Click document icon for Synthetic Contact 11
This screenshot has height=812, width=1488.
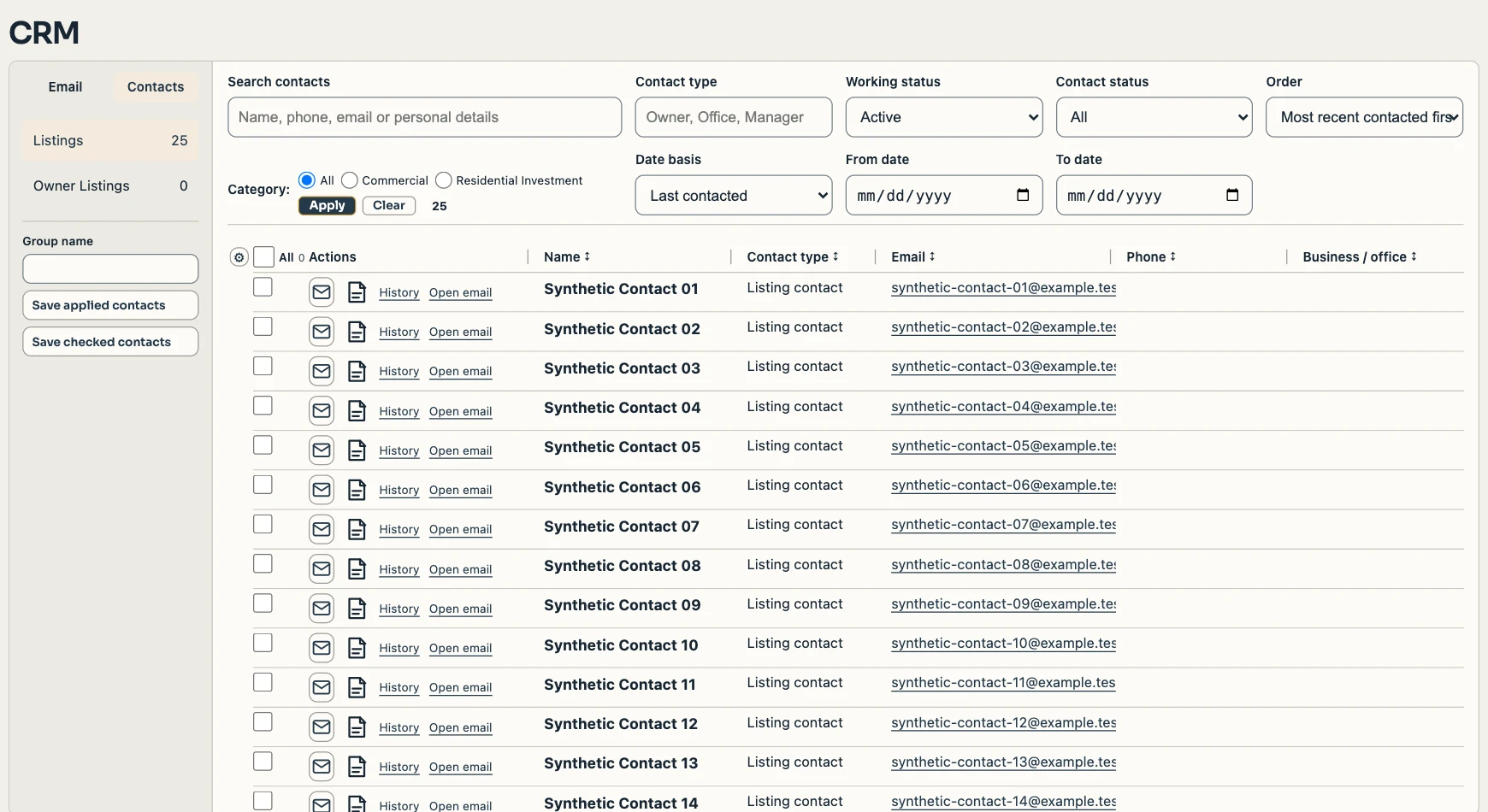point(357,687)
